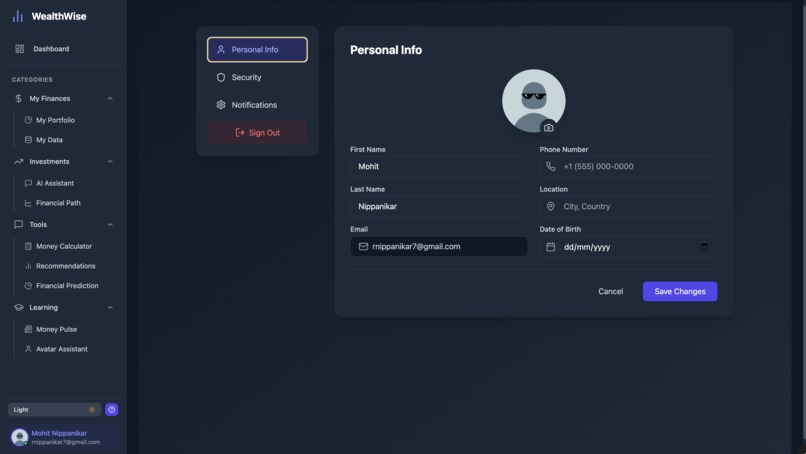The image size is (806, 454).
Task: Open the Financial Prediction link
Action: pyautogui.click(x=67, y=285)
